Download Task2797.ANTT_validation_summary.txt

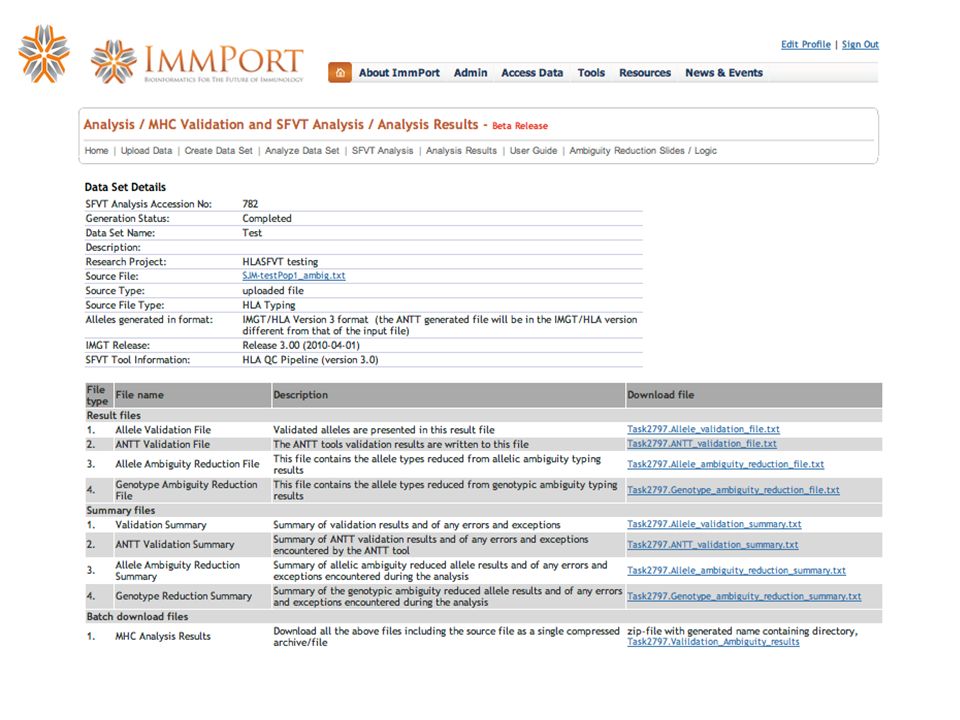[713, 544]
